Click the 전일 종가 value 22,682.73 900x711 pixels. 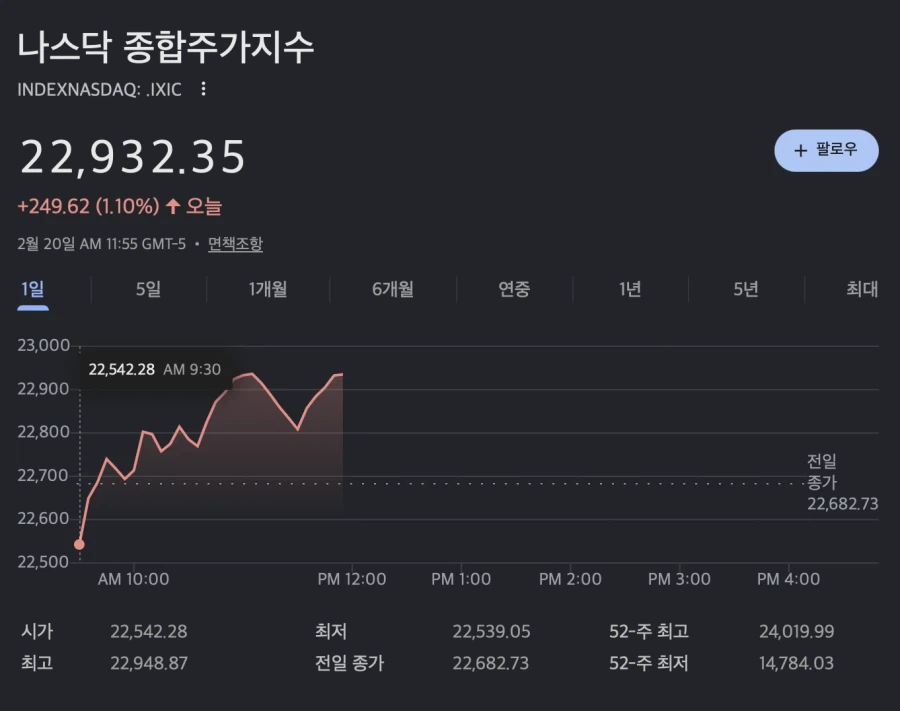pos(492,663)
